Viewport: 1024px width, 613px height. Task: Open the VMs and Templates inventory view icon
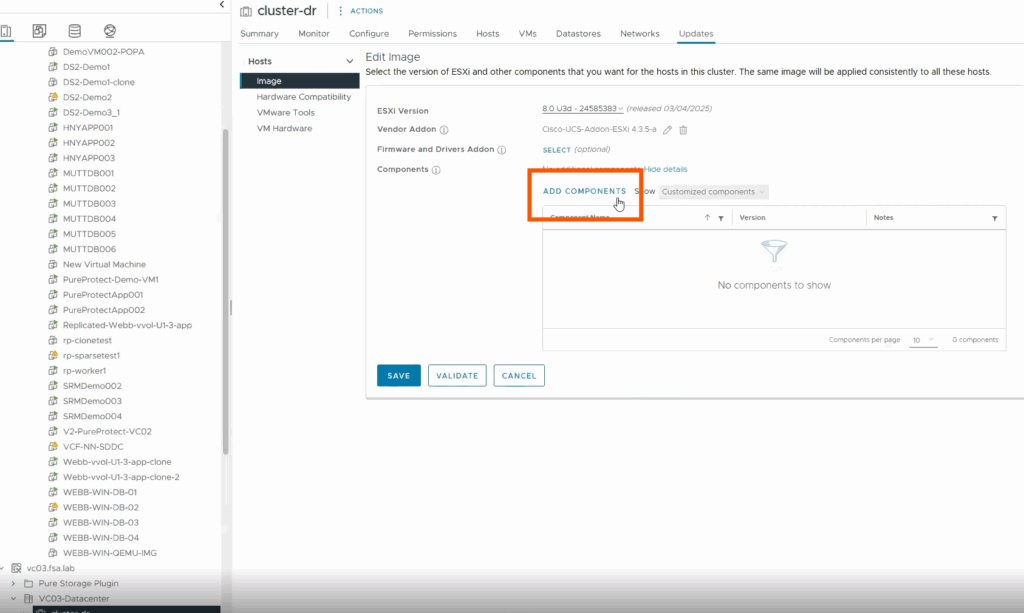coord(39,32)
